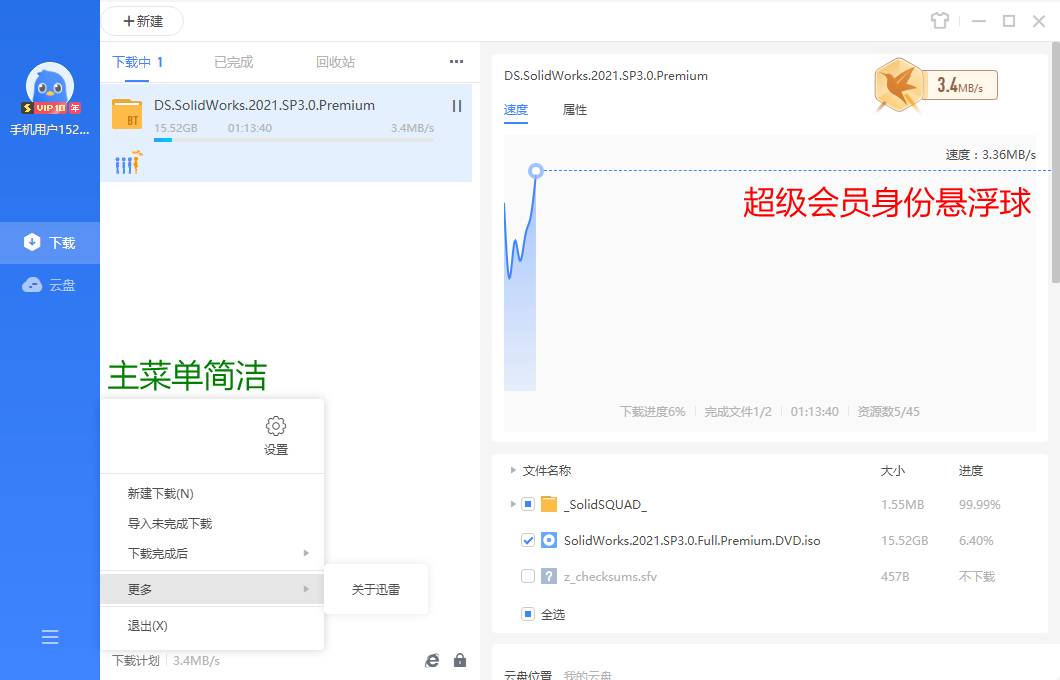Open the ... more options menu
The width and height of the screenshot is (1060, 680).
(456, 61)
